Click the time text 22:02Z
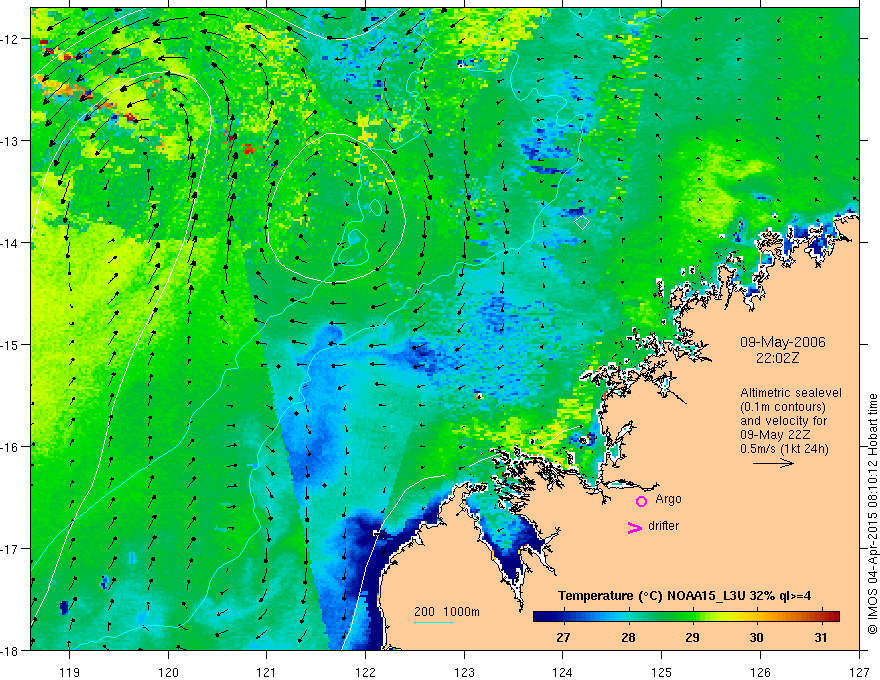 tap(777, 358)
